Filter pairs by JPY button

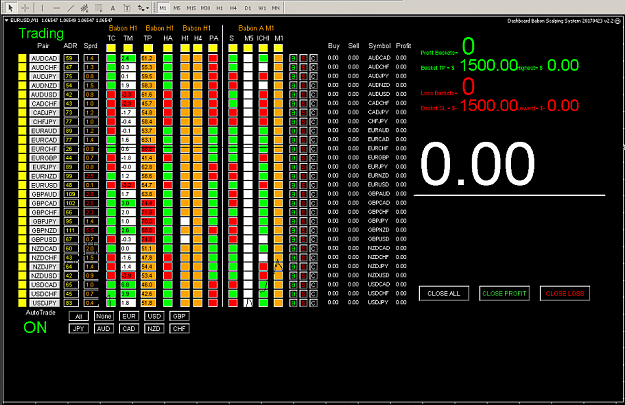(79, 329)
